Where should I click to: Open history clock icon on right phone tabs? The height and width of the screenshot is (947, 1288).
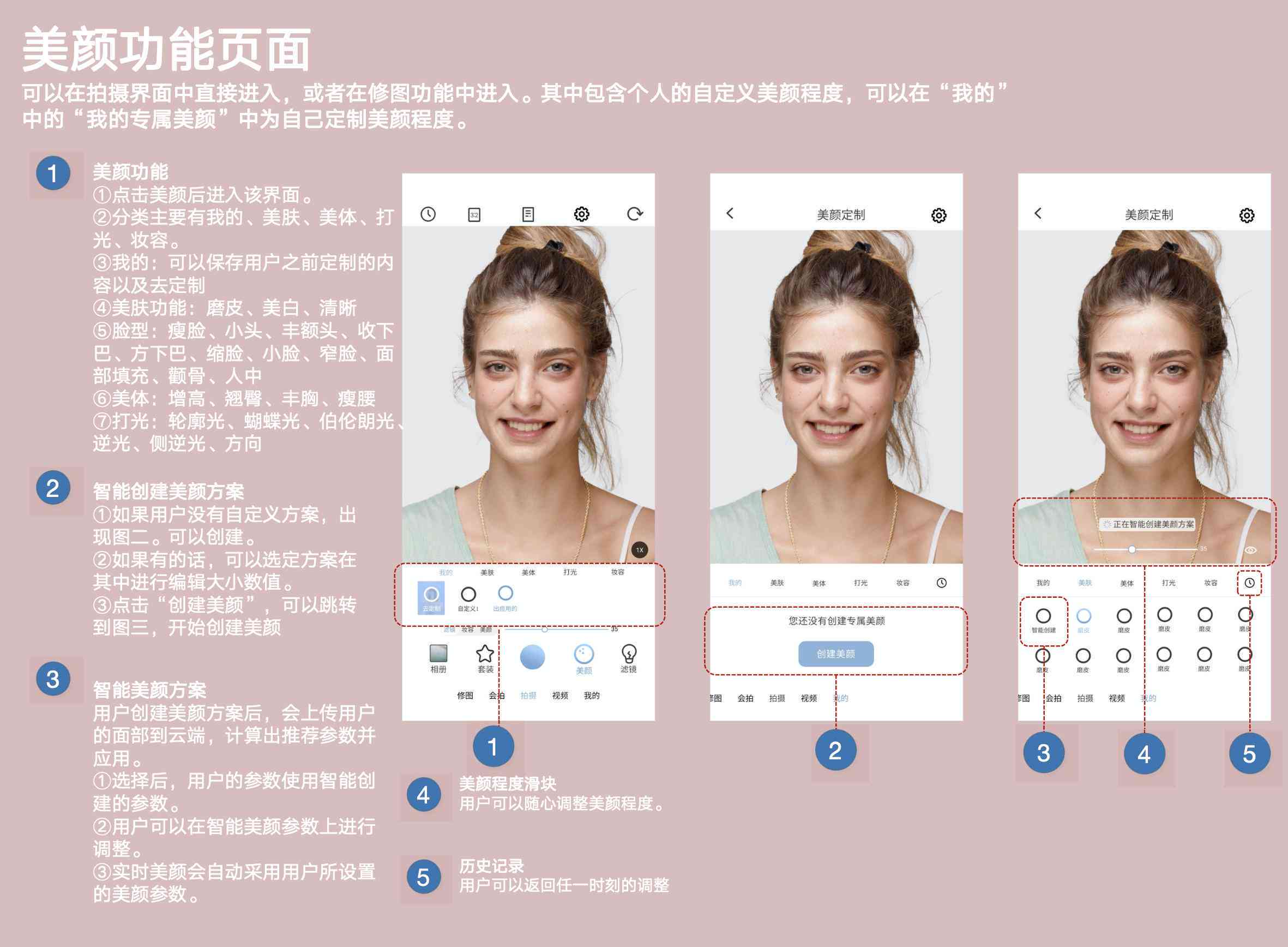click(x=1250, y=583)
